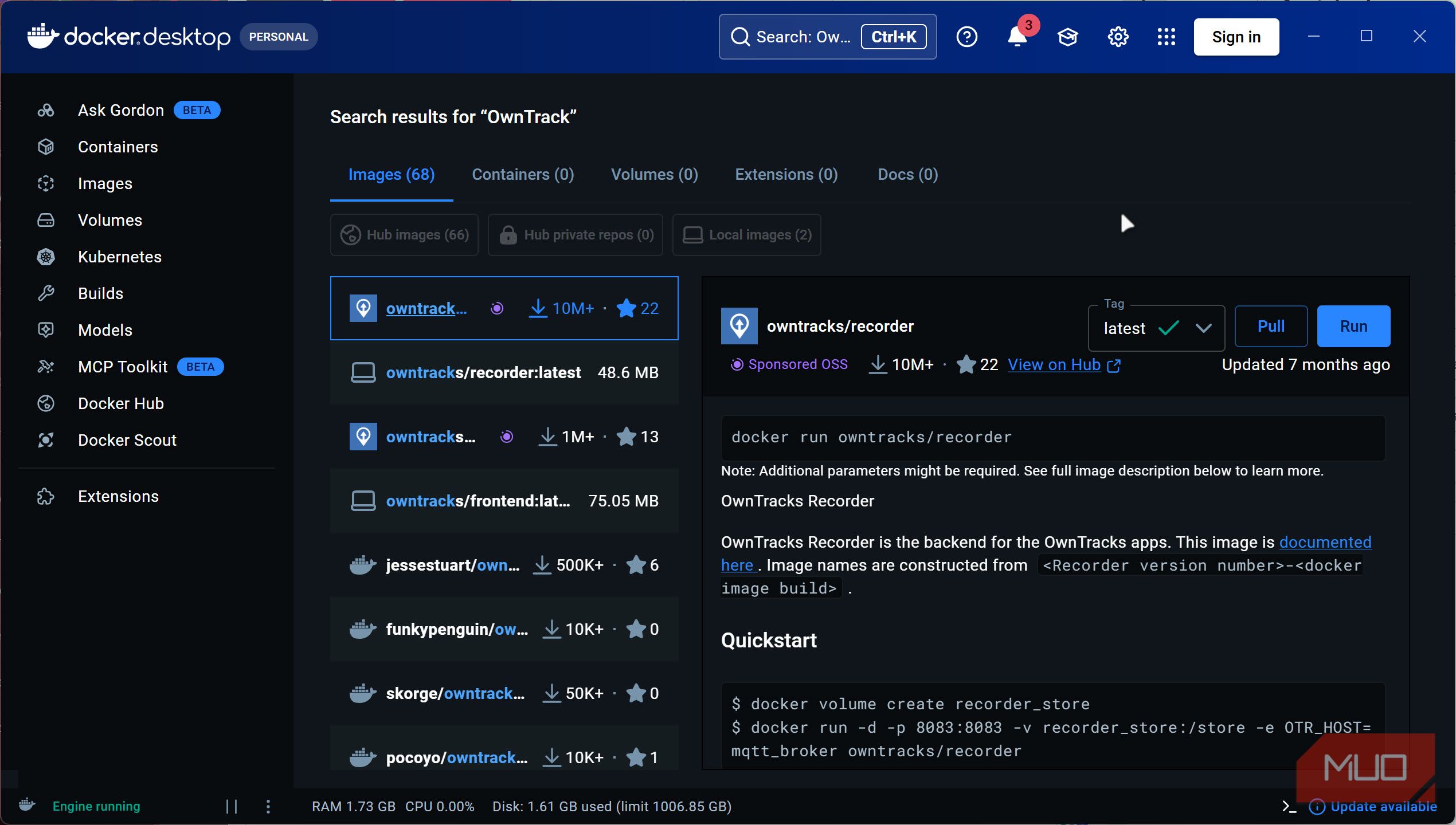The width and height of the screenshot is (1456, 825).
Task: Click the Sponsored OSS badge
Action: pyautogui.click(x=789, y=364)
